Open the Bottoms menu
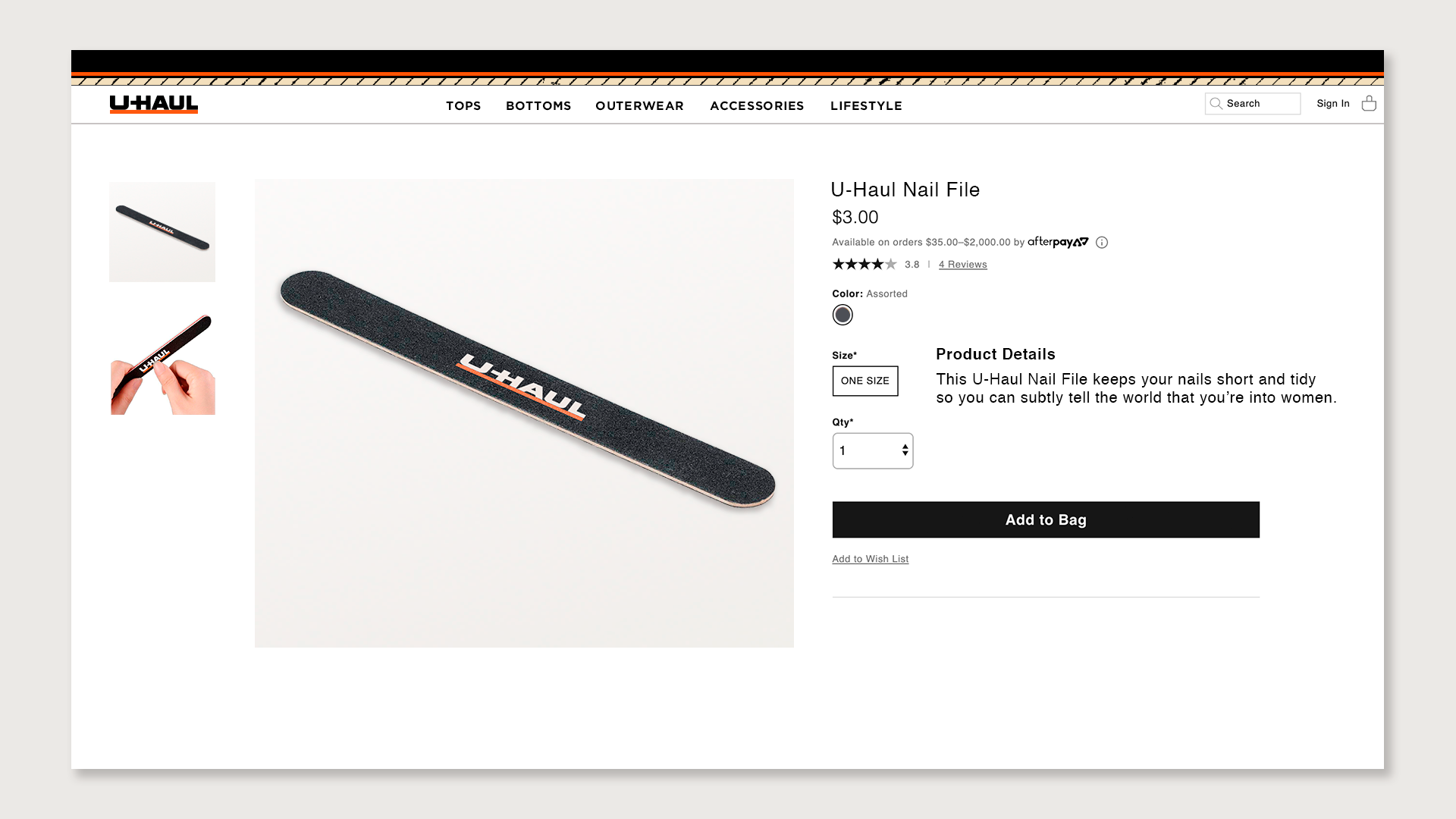The image size is (1456, 819). 538,106
